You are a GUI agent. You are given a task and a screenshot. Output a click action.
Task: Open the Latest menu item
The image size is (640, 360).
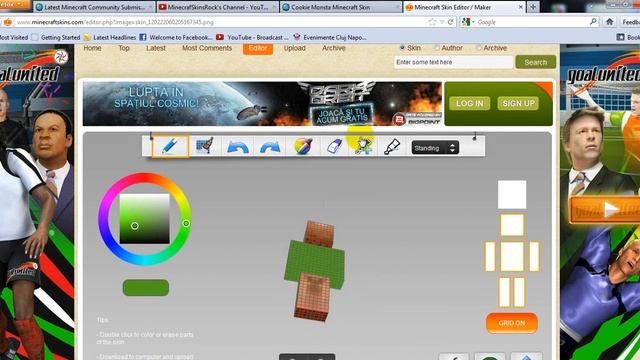coord(156,48)
